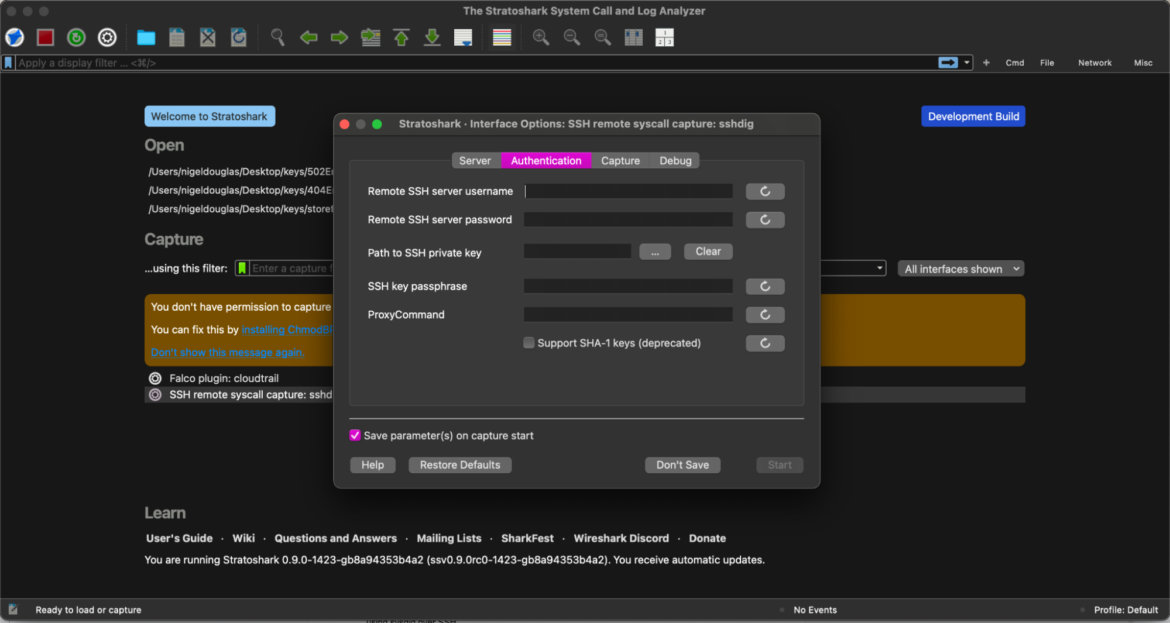Start capture with the shark fin icon

15,37
